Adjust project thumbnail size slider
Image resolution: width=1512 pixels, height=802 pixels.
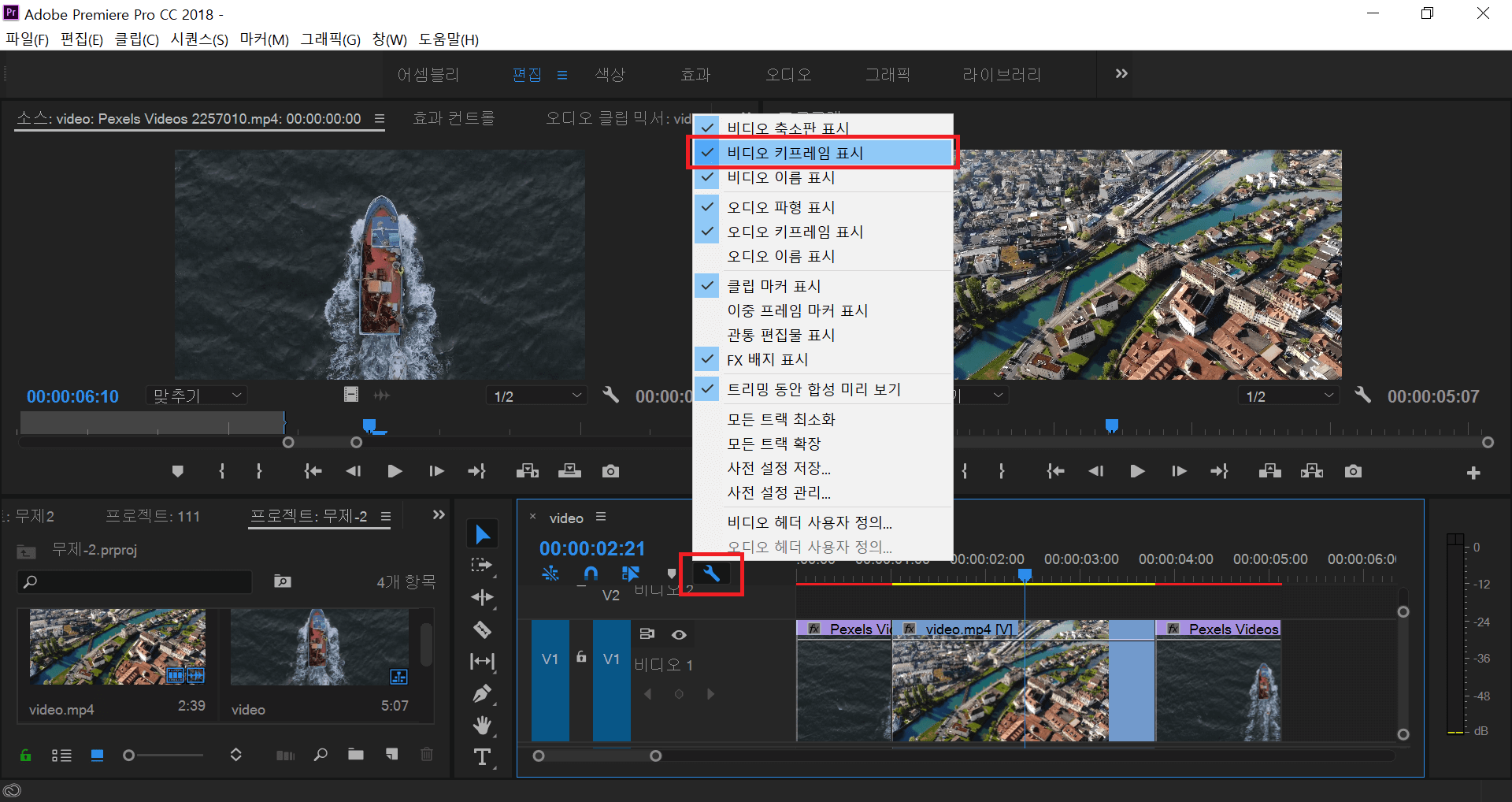tap(129, 756)
